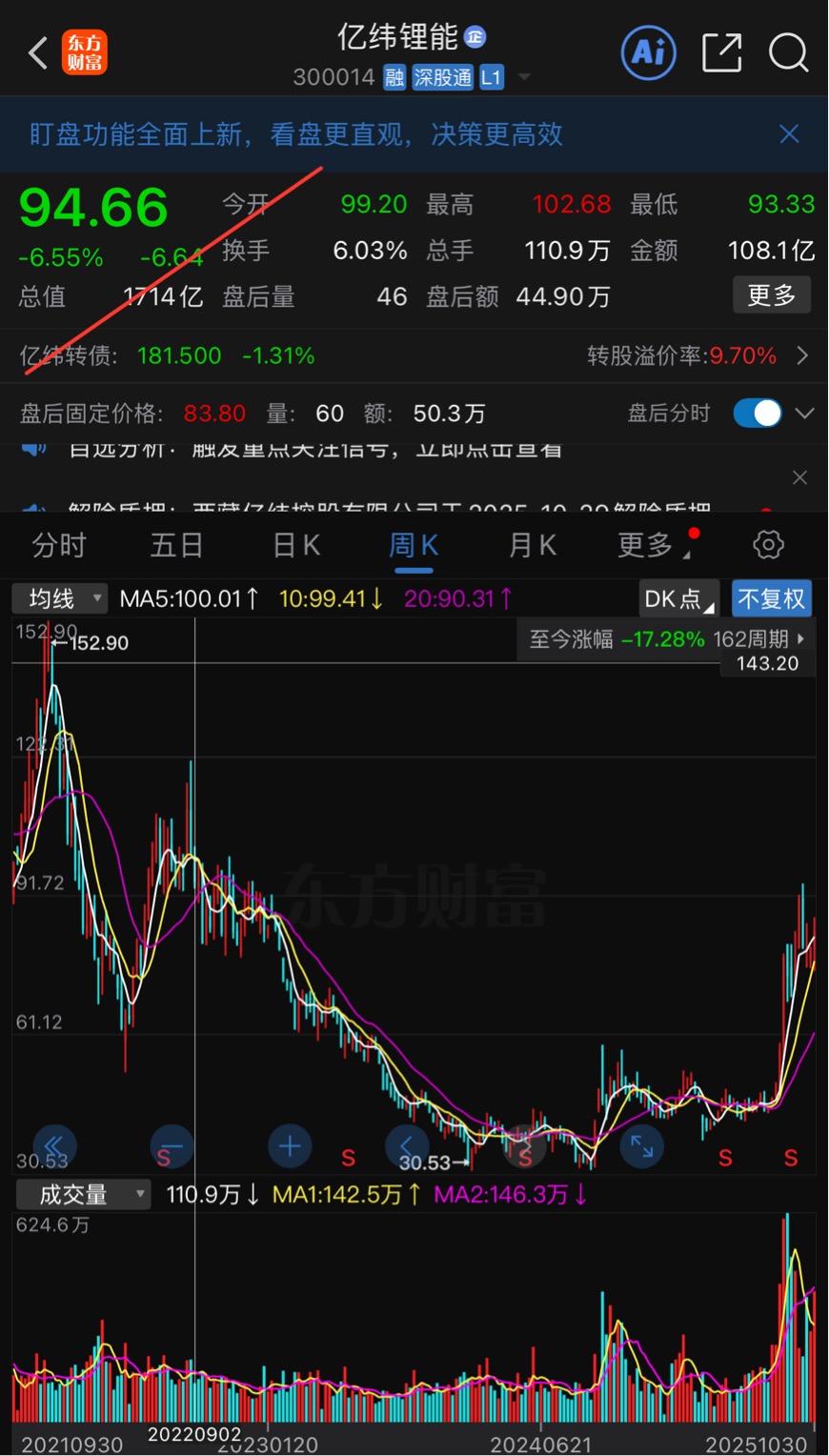Tap the L1 level badge
The width and height of the screenshot is (829, 1456).
coord(491,78)
